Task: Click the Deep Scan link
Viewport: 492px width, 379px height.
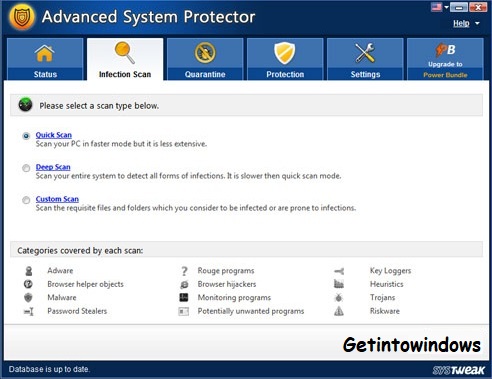Action: coord(53,167)
